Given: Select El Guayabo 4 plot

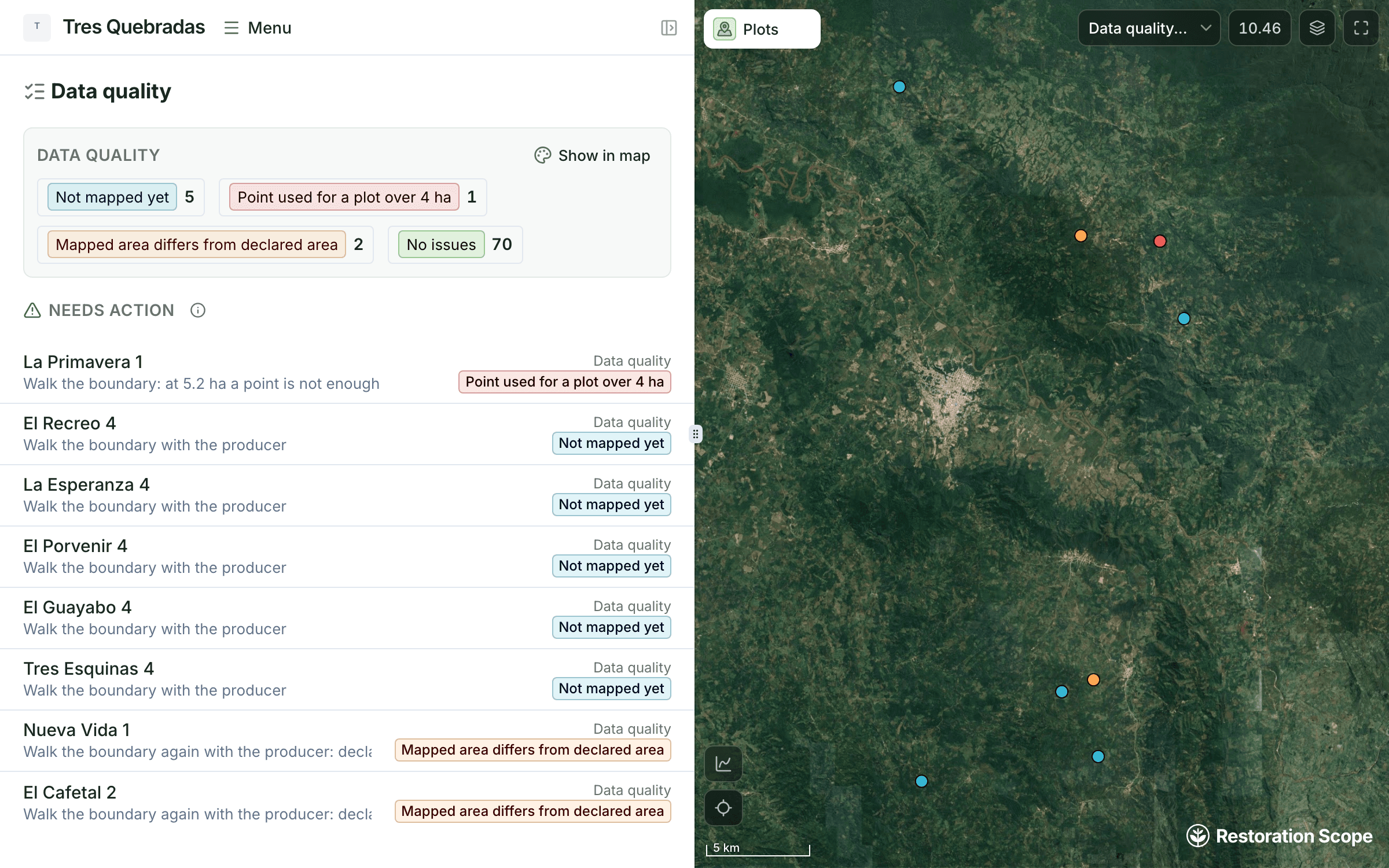Looking at the screenshot, I should (347, 618).
